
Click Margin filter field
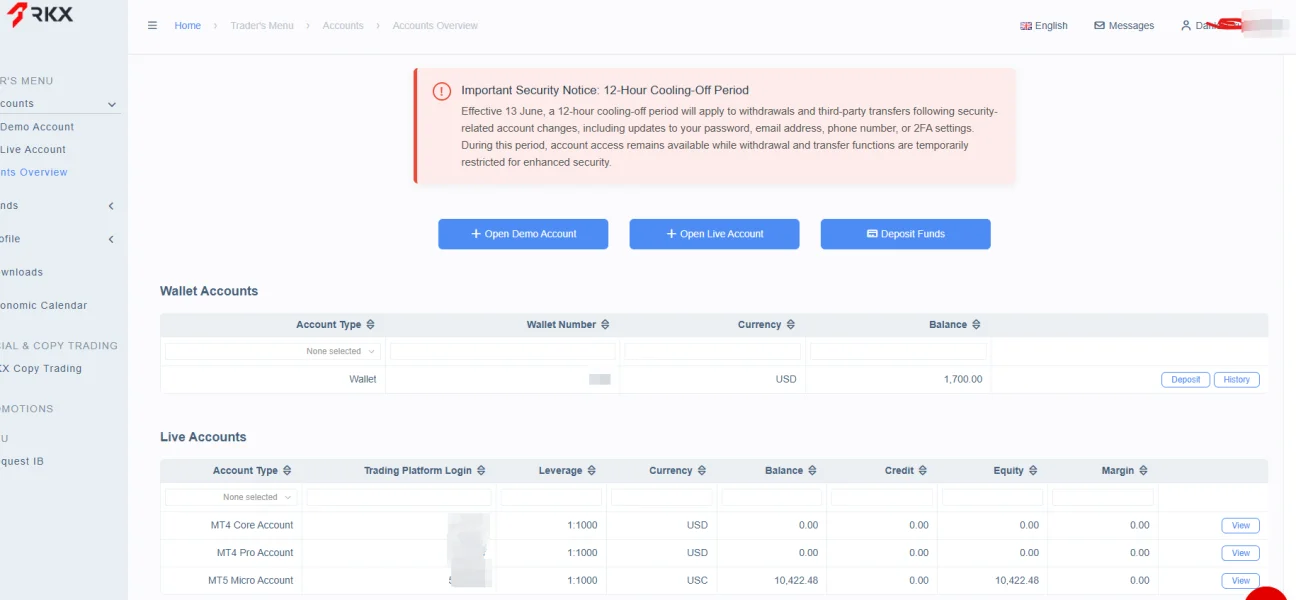[x=1103, y=497]
